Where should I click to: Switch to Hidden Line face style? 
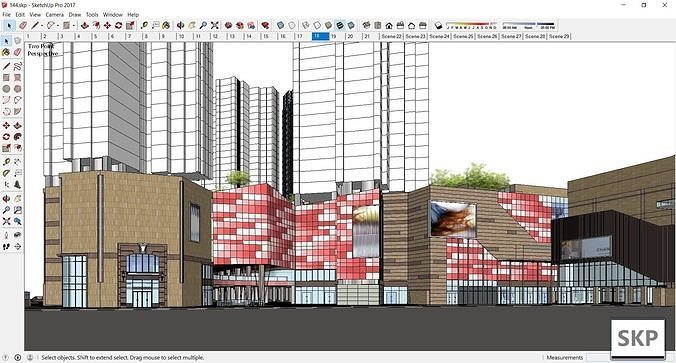[317, 25]
